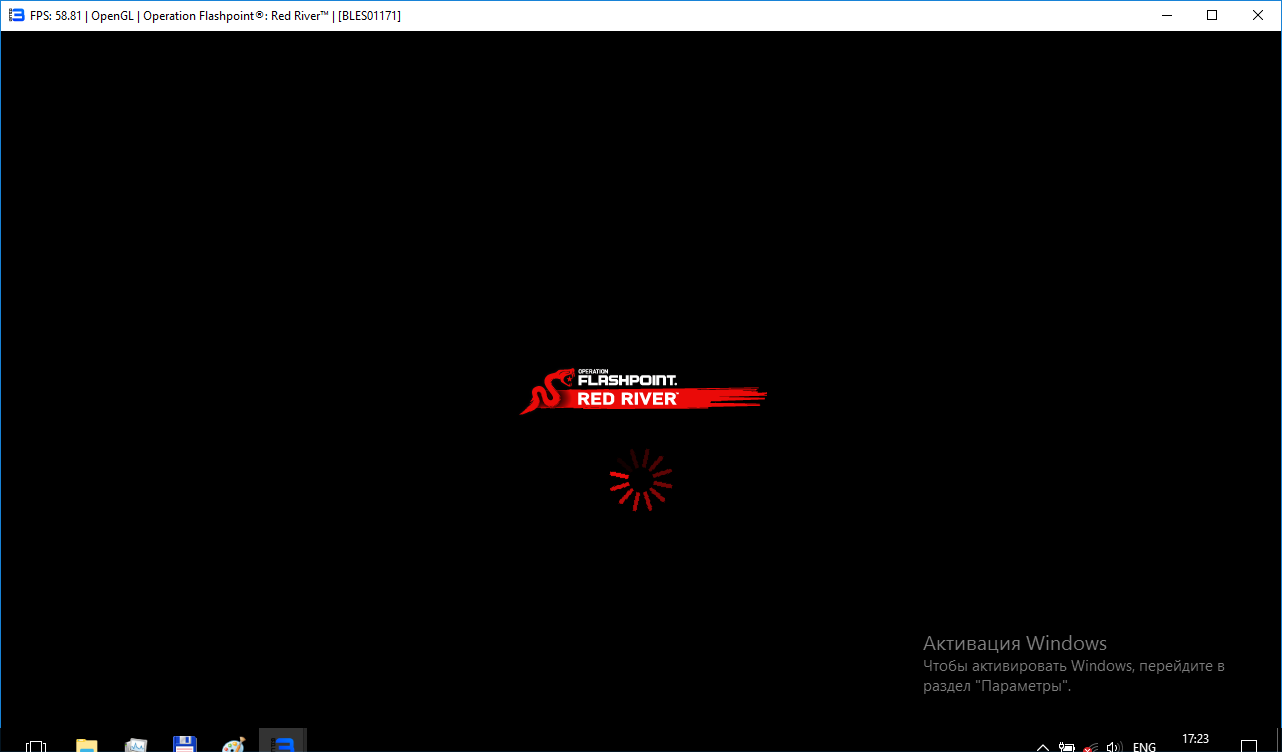The image size is (1282, 752).
Task: Check the battery power status icon
Action: coord(1067,746)
